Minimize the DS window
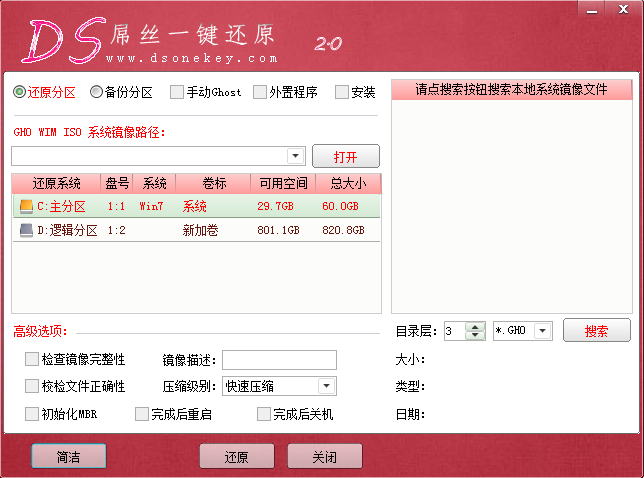The width and height of the screenshot is (644, 478). 592,10
